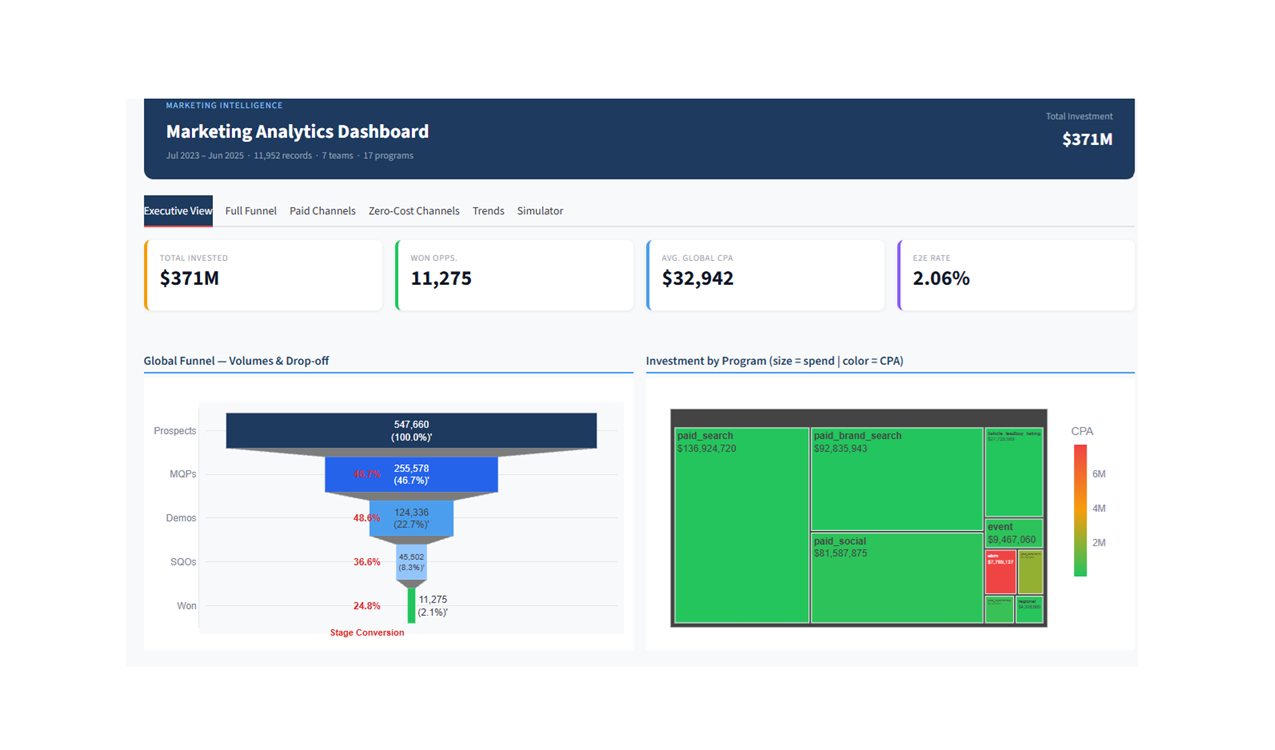Click the Won axis label
This screenshot has height=750, width=1275.
tap(187, 606)
